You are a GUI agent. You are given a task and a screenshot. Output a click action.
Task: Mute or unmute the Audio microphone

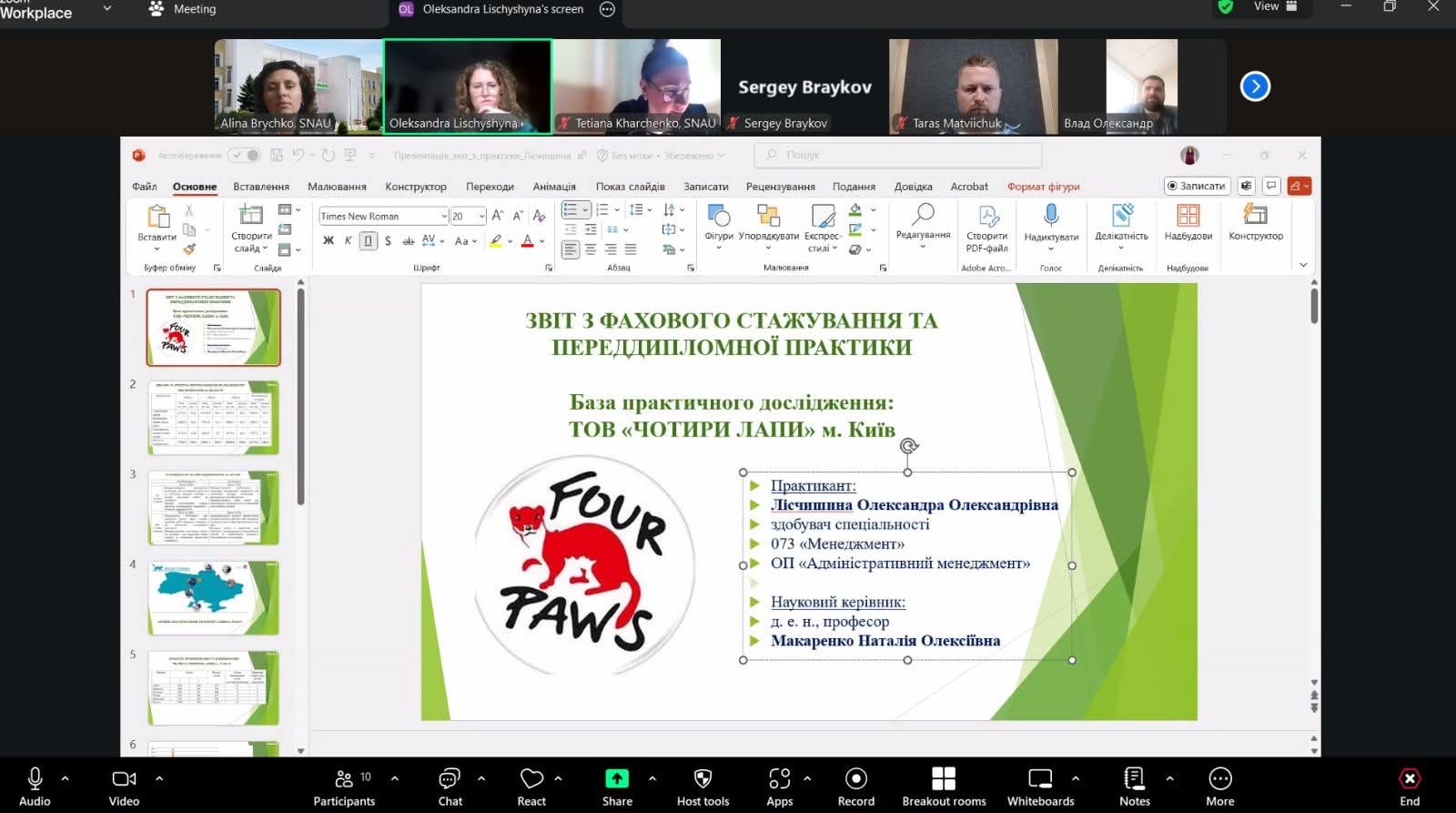(x=35, y=779)
